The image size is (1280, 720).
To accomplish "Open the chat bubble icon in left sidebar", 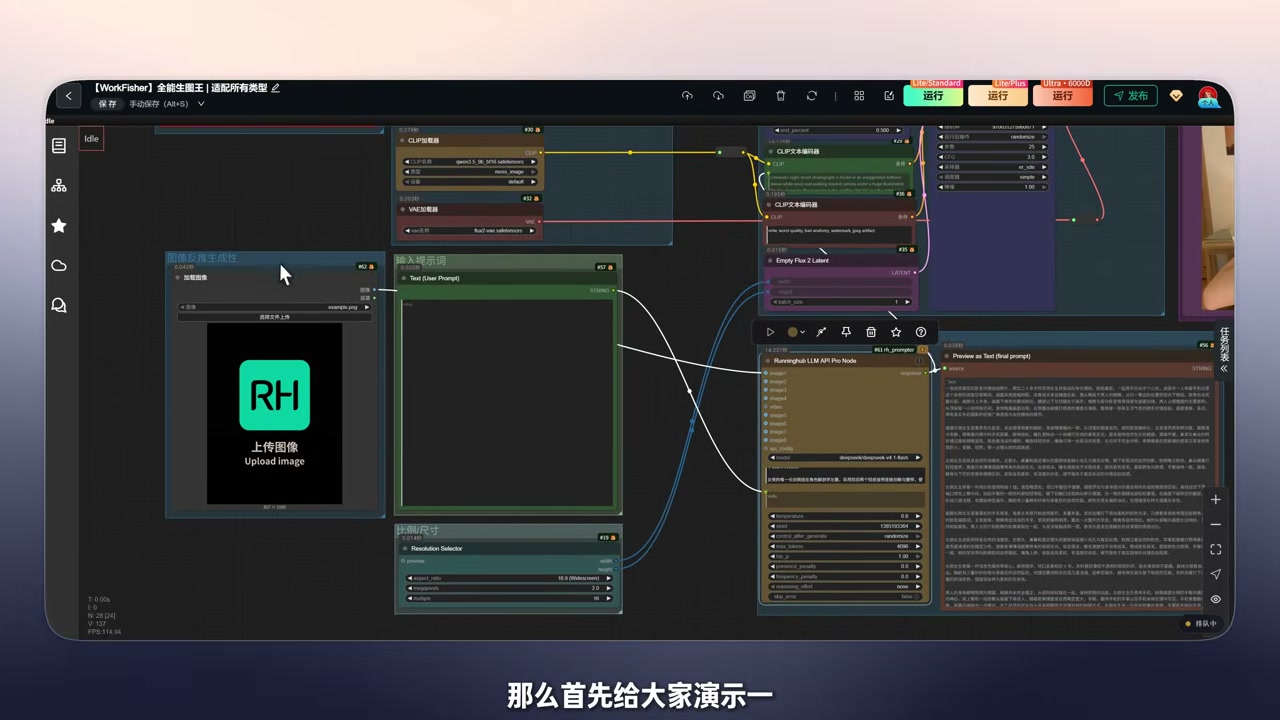I will coord(59,305).
